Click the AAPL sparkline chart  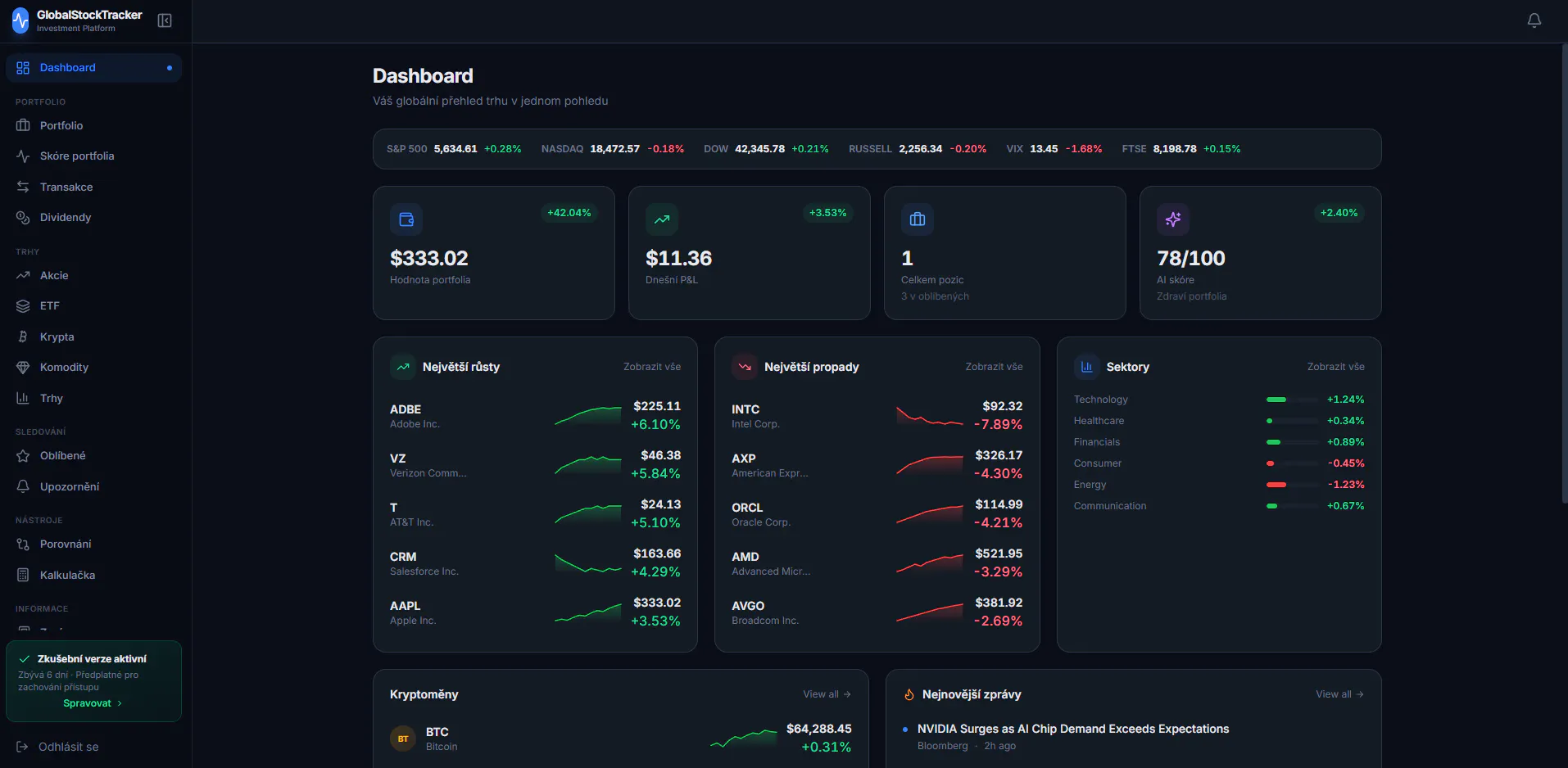point(588,612)
